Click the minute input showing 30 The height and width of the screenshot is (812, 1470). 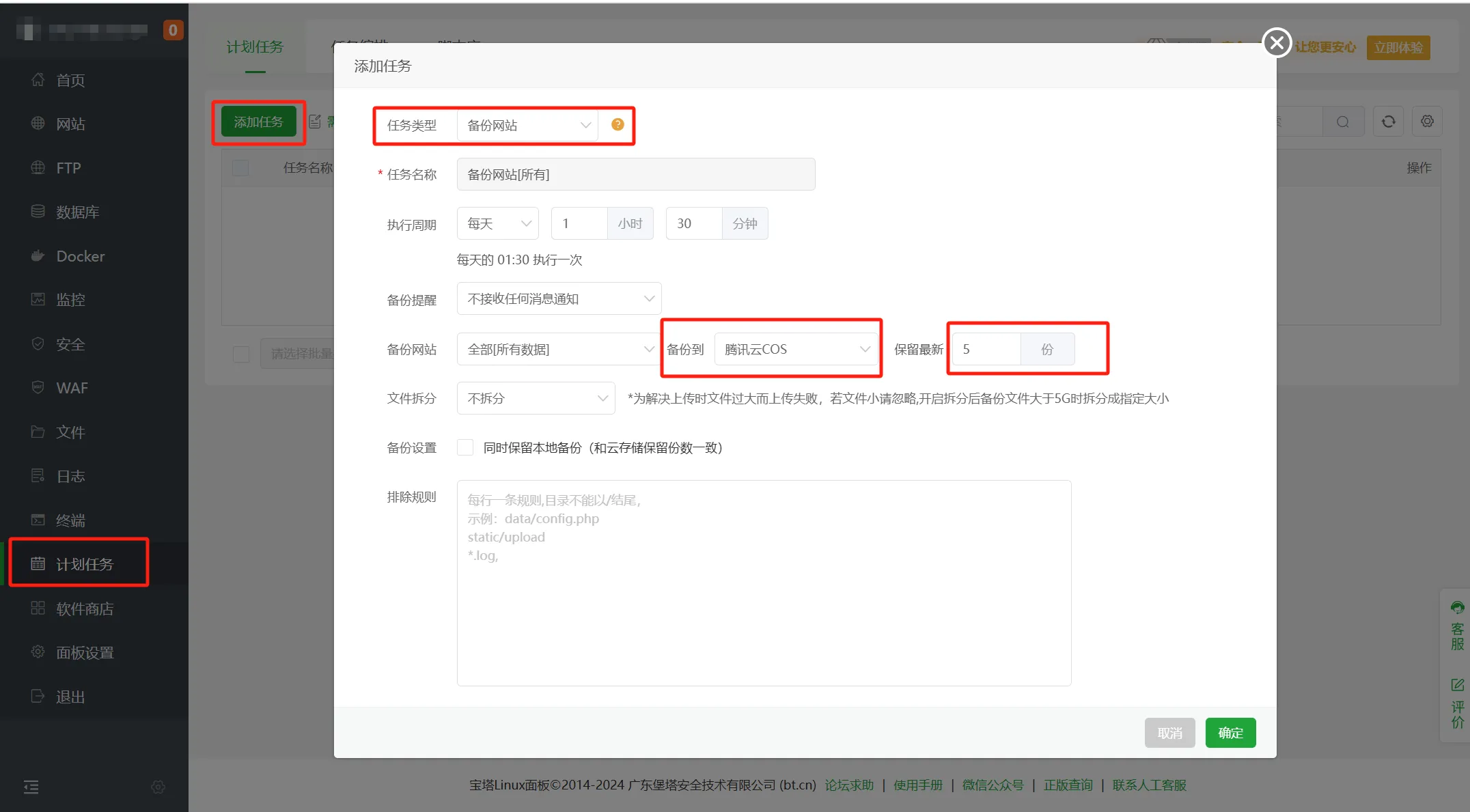(694, 223)
